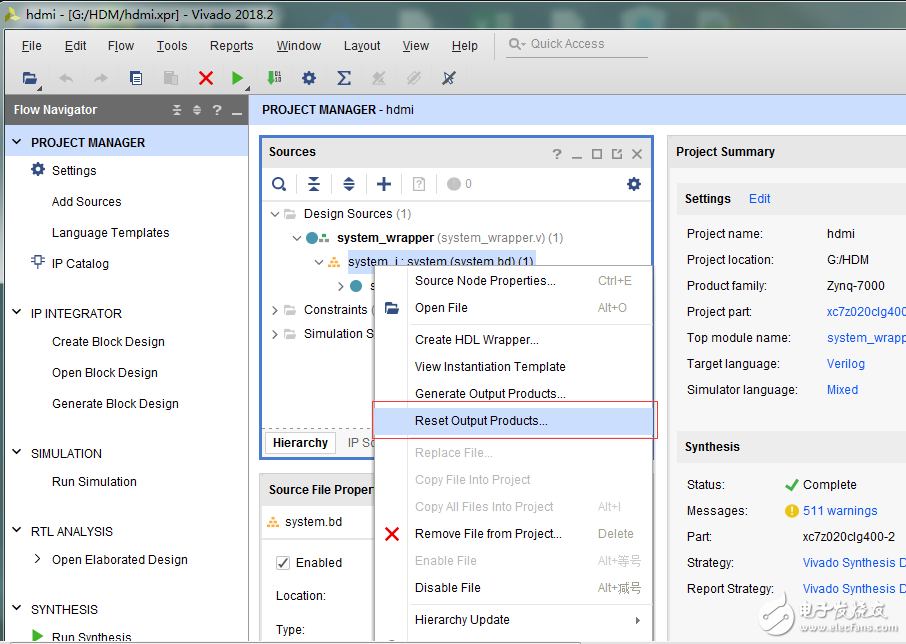Select Create HDL Wrapper menu entry

tap(513, 340)
